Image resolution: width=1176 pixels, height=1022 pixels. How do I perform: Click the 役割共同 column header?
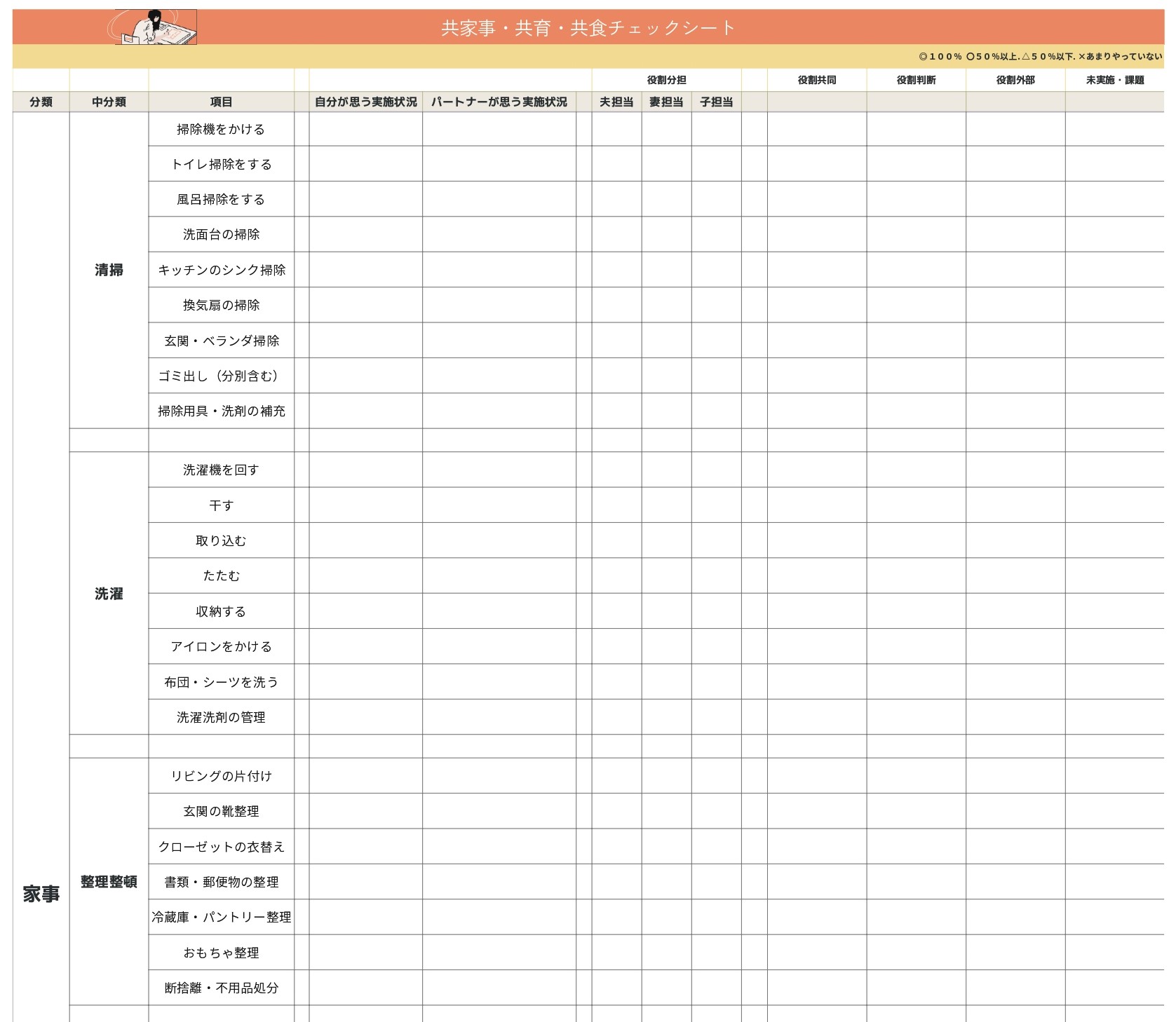tap(816, 81)
